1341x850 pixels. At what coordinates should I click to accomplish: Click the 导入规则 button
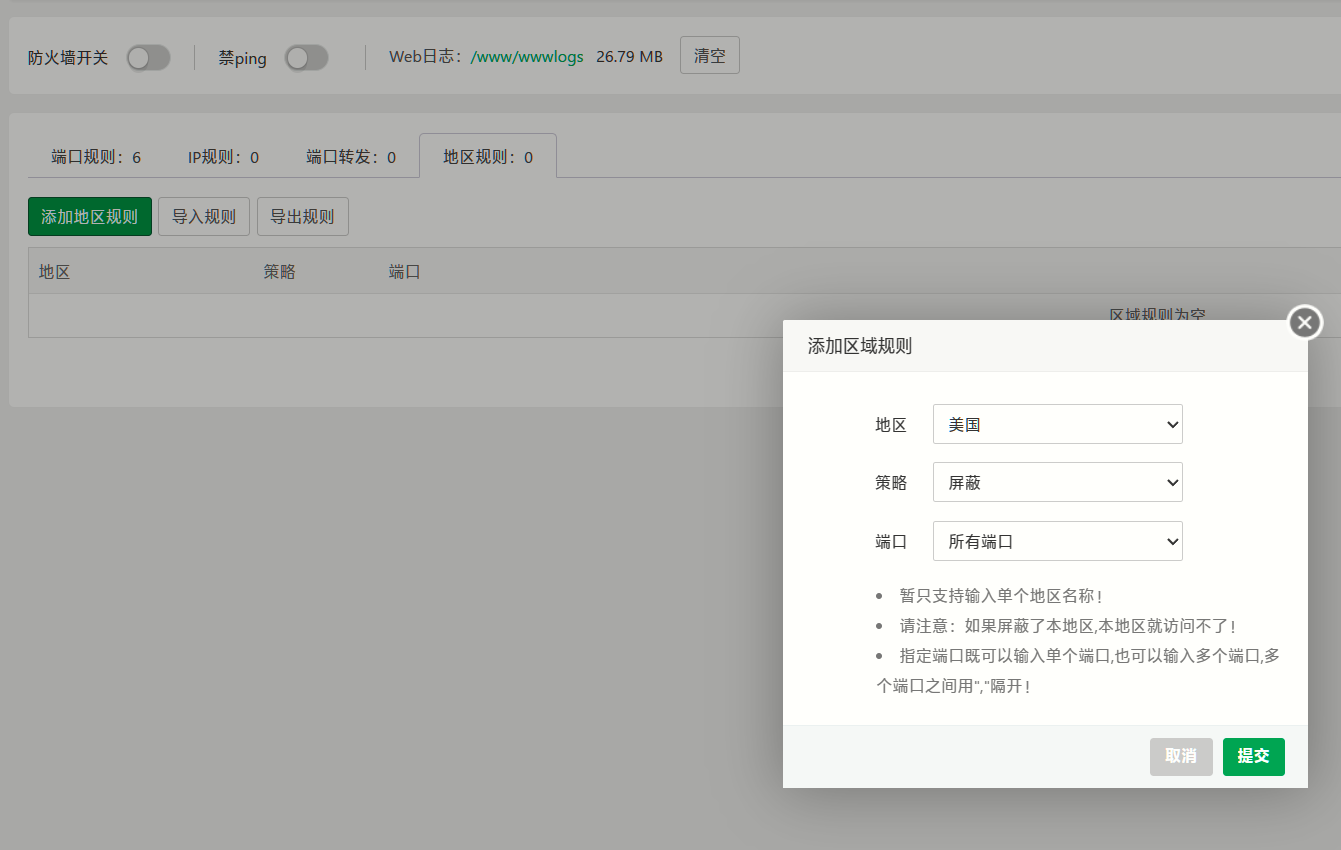204,217
